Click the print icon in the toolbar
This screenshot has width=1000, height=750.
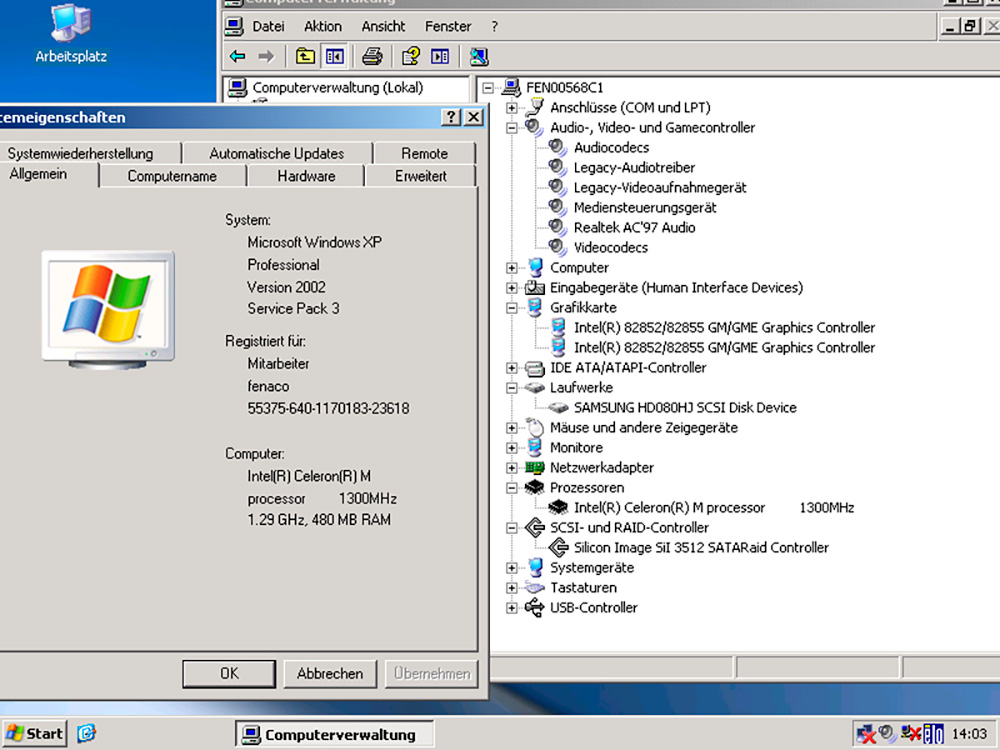tap(372, 56)
